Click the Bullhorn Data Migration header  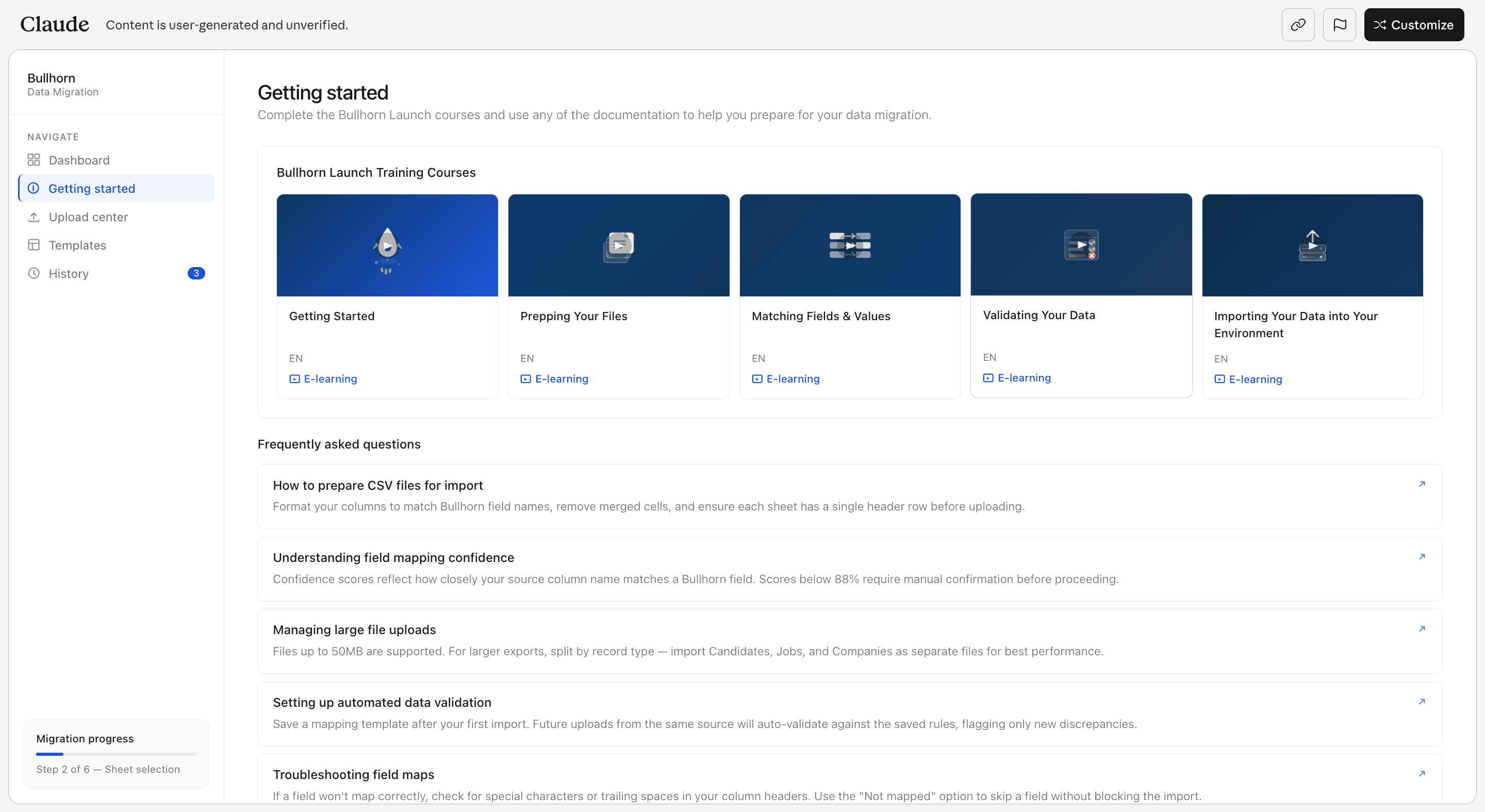[x=63, y=84]
